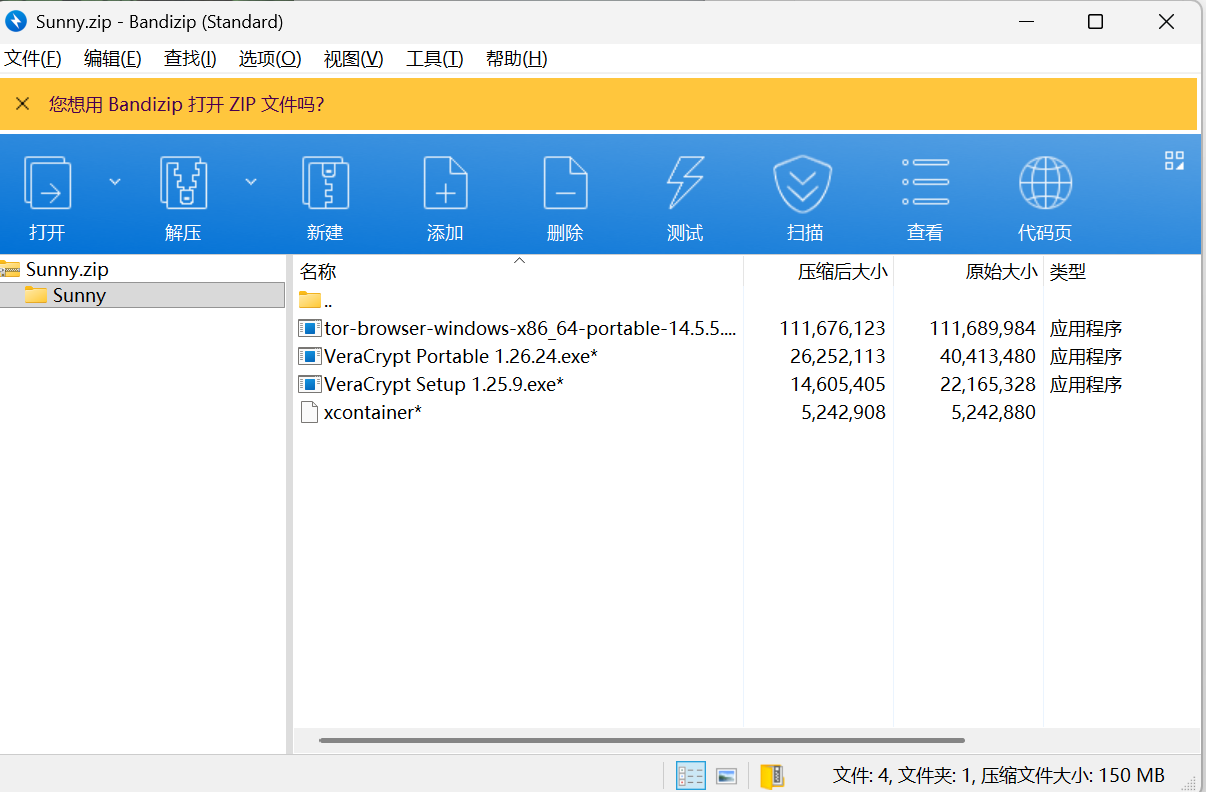Click the tor-browser exe file icon

[x=310, y=328]
